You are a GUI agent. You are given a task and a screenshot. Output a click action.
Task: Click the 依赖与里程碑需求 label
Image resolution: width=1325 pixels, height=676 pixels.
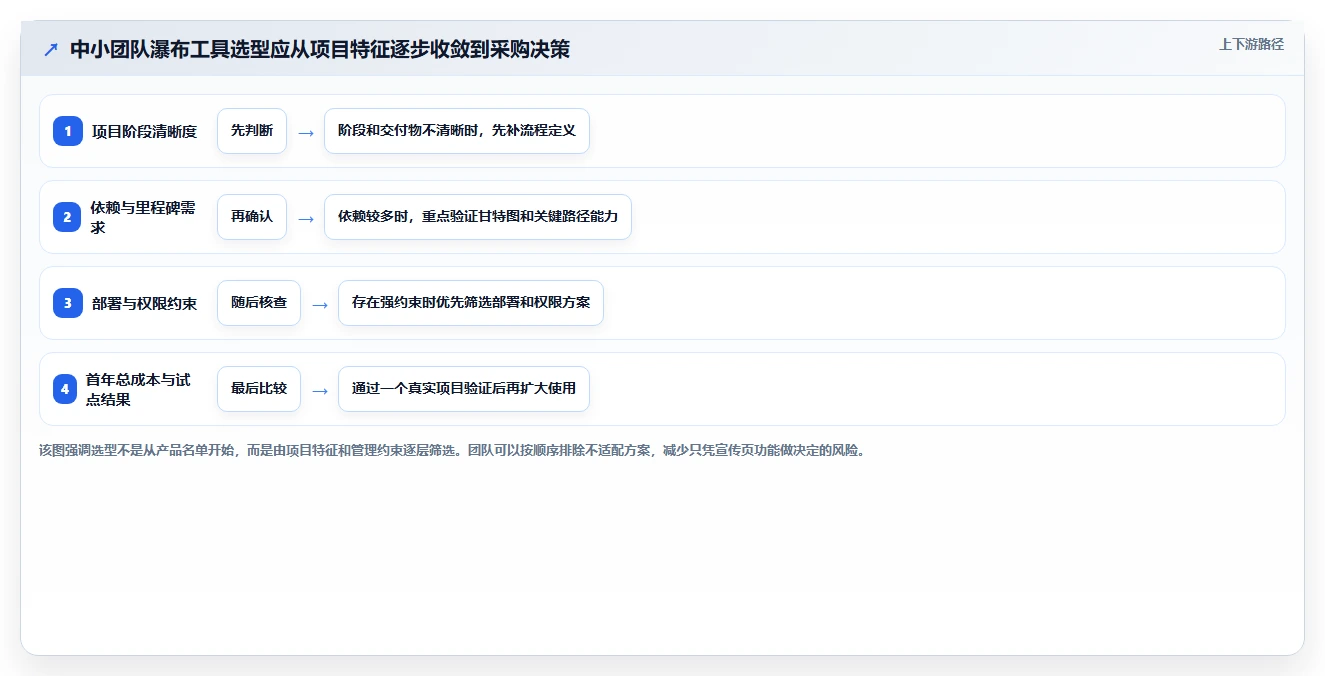click(x=143, y=217)
